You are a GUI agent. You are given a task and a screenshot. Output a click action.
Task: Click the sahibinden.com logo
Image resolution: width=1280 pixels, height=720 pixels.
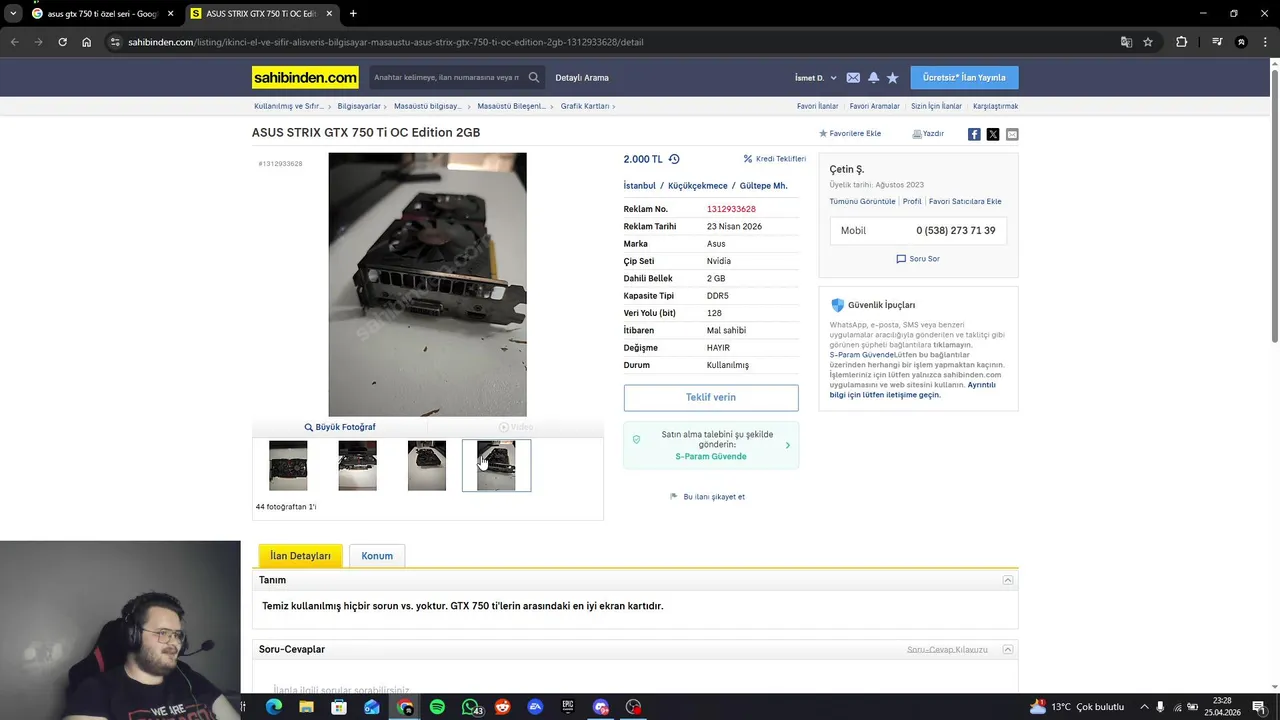[x=305, y=77]
